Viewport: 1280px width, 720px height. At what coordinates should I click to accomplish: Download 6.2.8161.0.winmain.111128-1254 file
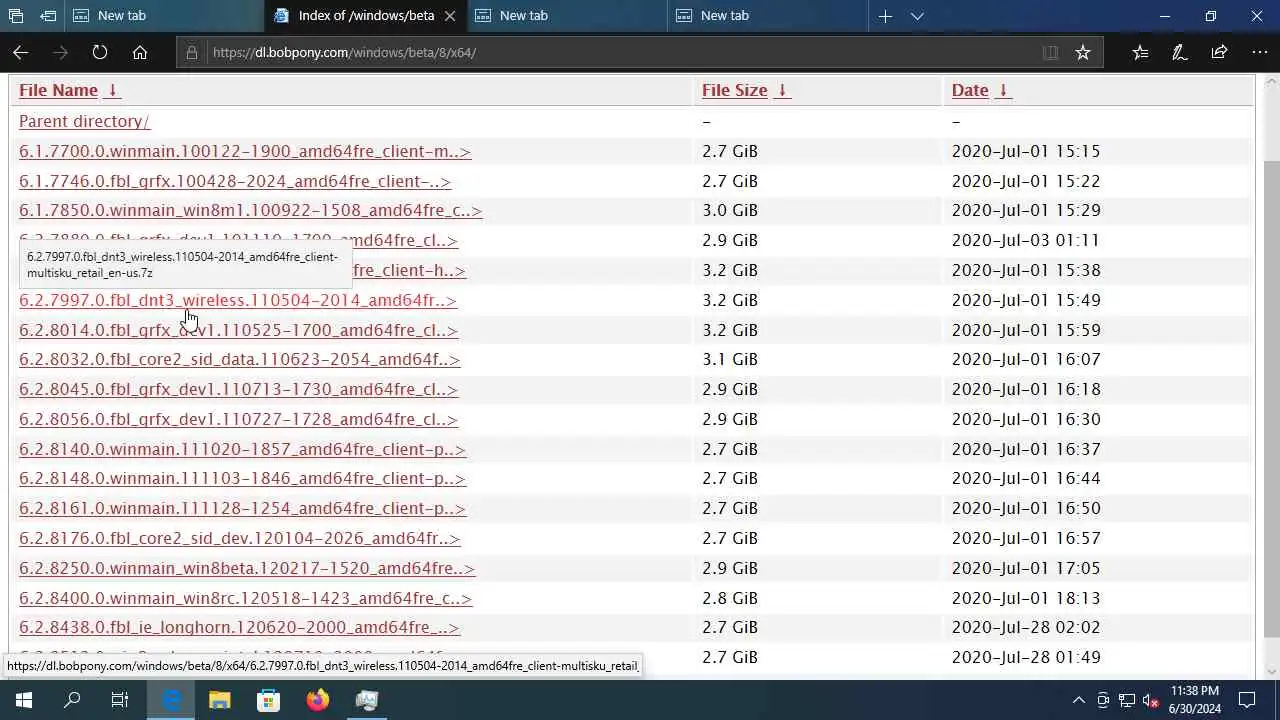click(x=242, y=508)
